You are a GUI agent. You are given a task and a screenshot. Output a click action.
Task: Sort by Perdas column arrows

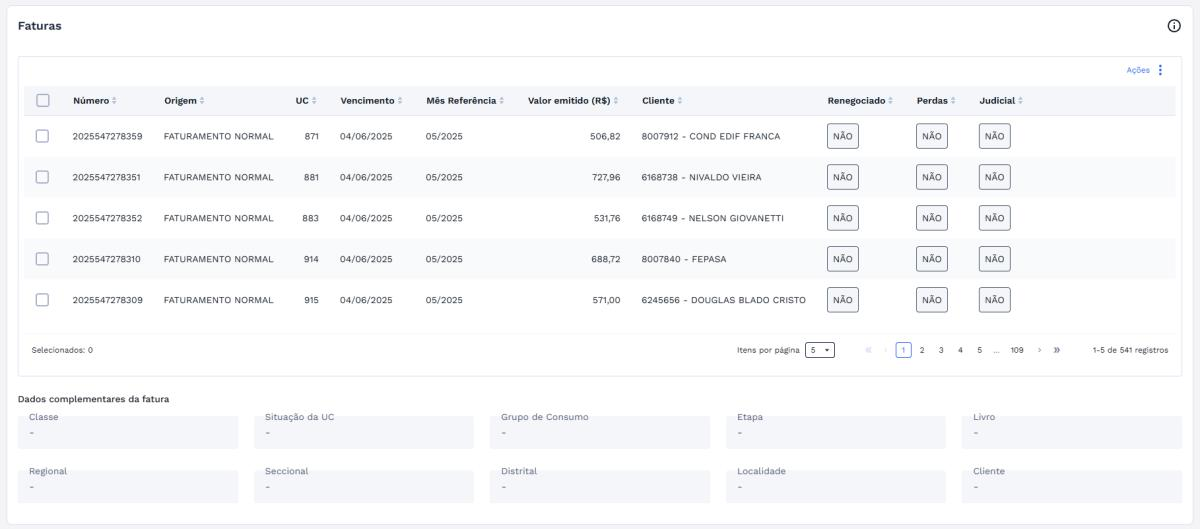click(x=953, y=101)
